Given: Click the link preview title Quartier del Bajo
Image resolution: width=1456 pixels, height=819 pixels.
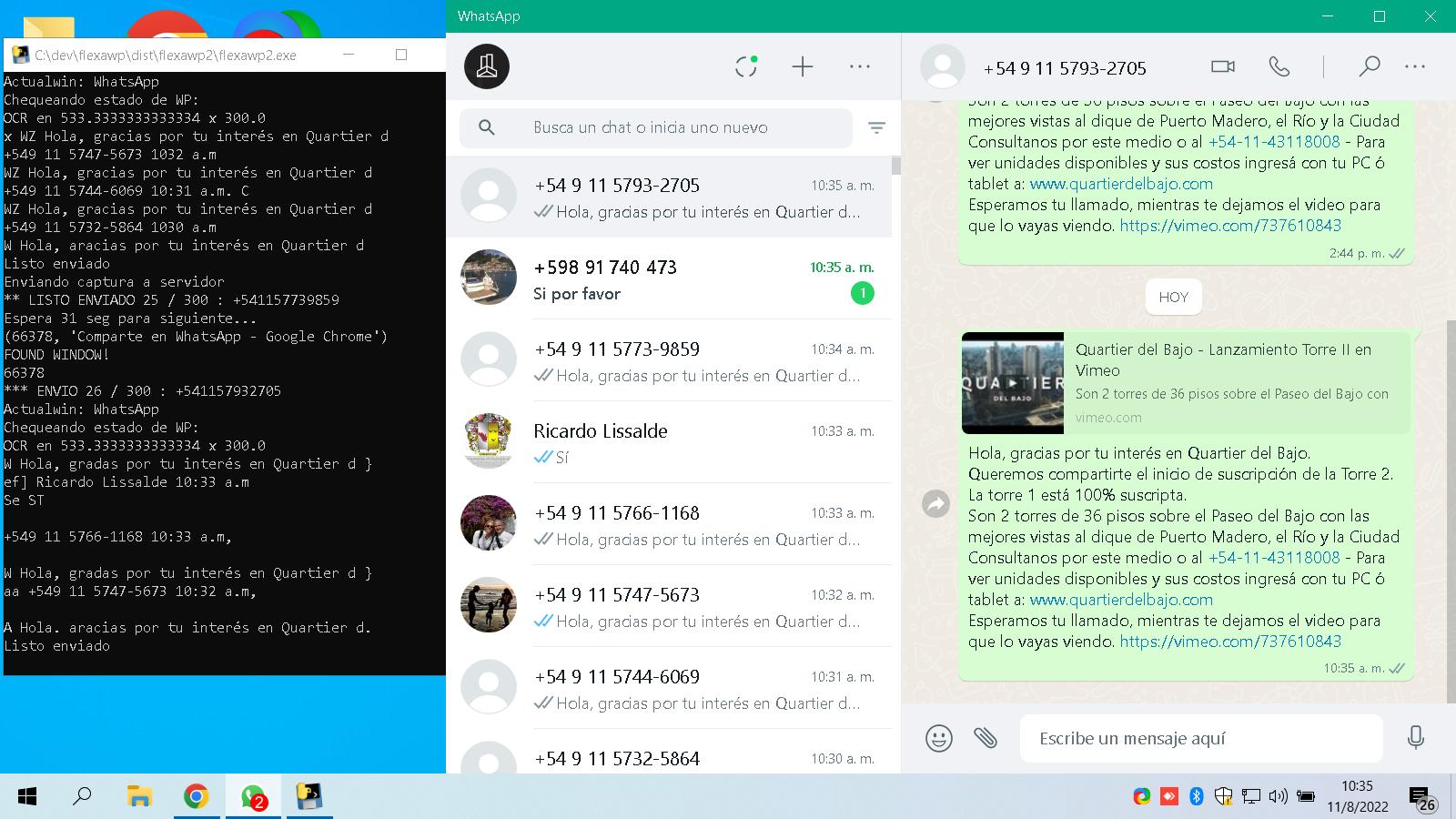Looking at the screenshot, I should [1223, 359].
